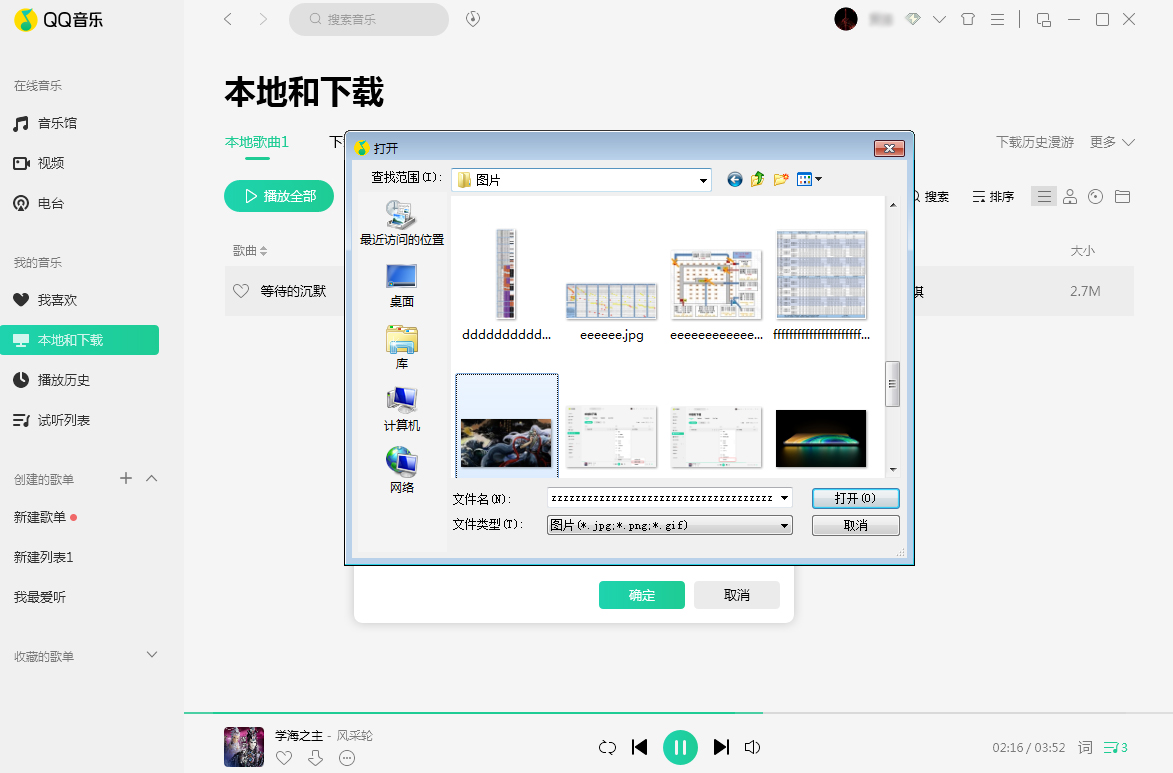
Task: Click the back navigation arrow in the dialog
Action: pos(733,179)
